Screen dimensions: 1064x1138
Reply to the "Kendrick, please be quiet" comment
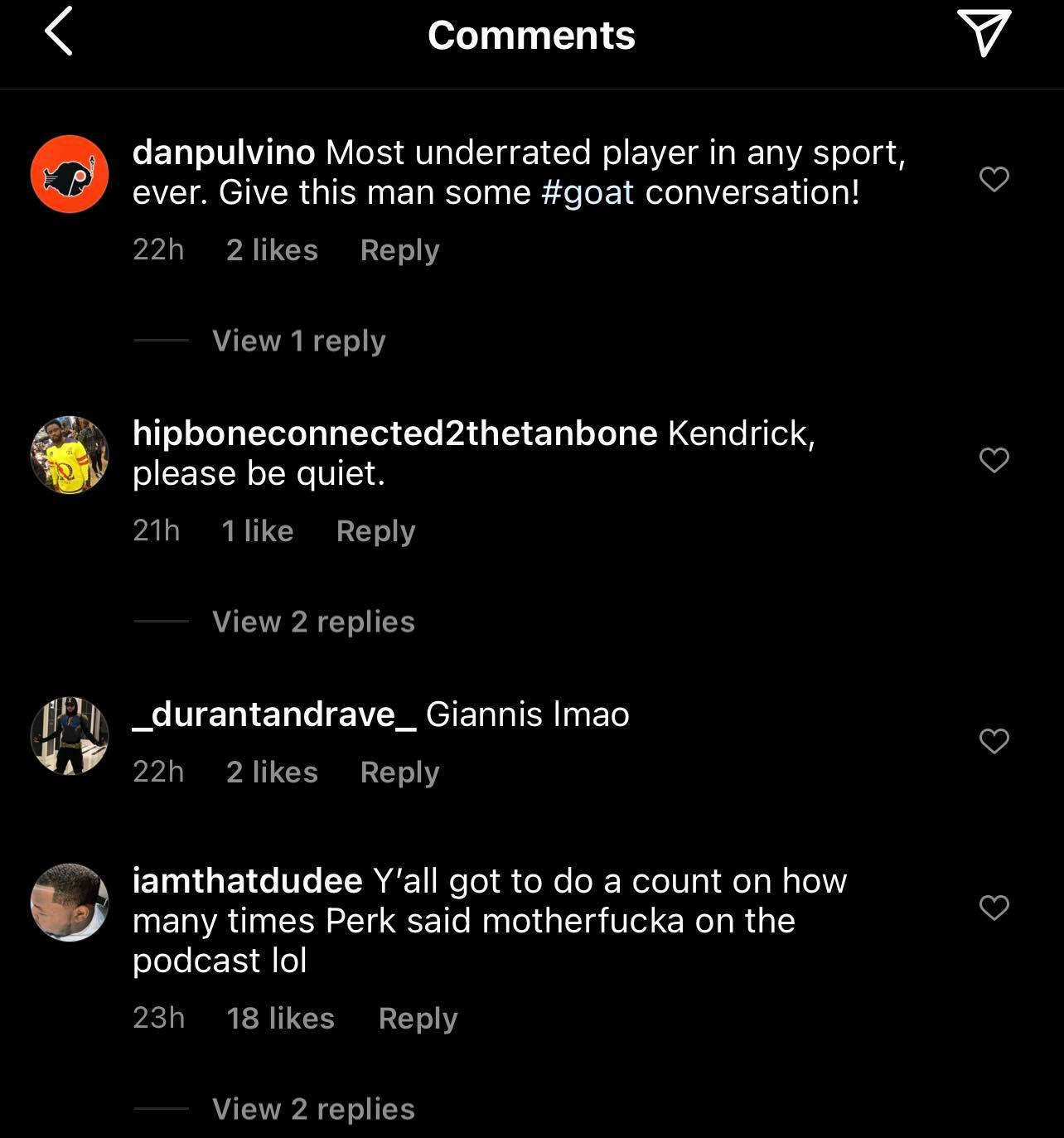[x=375, y=530]
